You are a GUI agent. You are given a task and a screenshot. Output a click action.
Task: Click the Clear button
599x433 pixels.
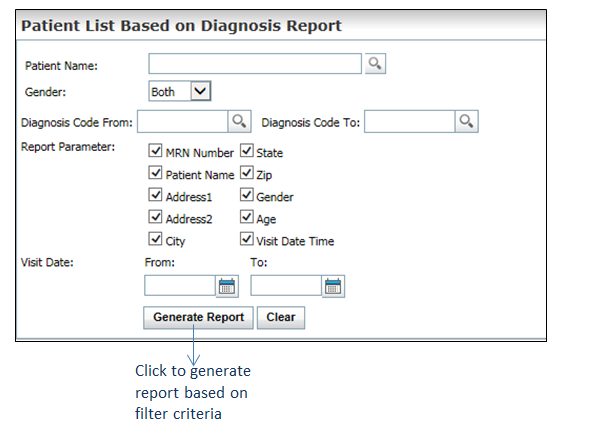tap(281, 317)
